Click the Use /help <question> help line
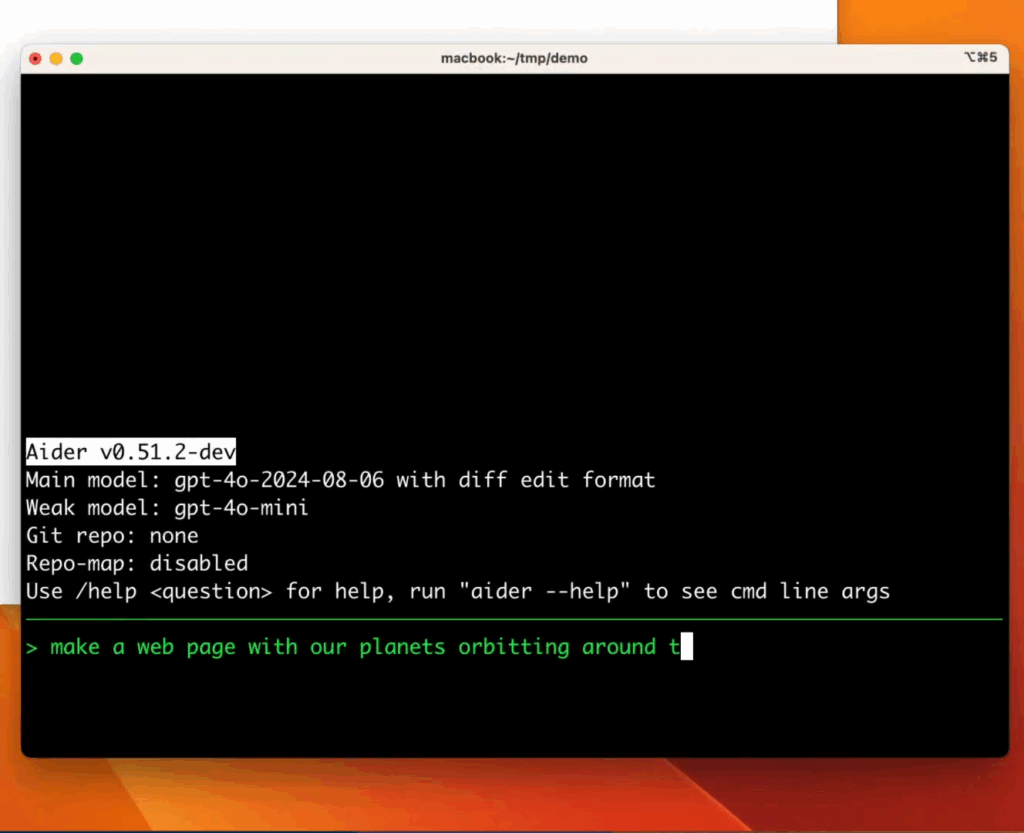The width and height of the screenshot is (1024, 833). click(x=458, y=591)
